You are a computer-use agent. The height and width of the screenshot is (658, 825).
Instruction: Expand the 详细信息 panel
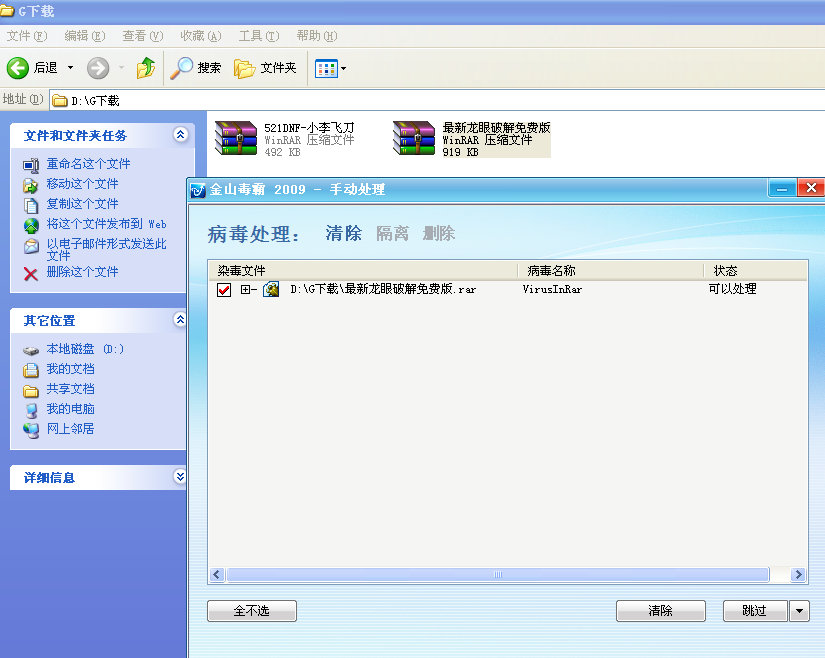pyautogui.click(x=180, y=477)
